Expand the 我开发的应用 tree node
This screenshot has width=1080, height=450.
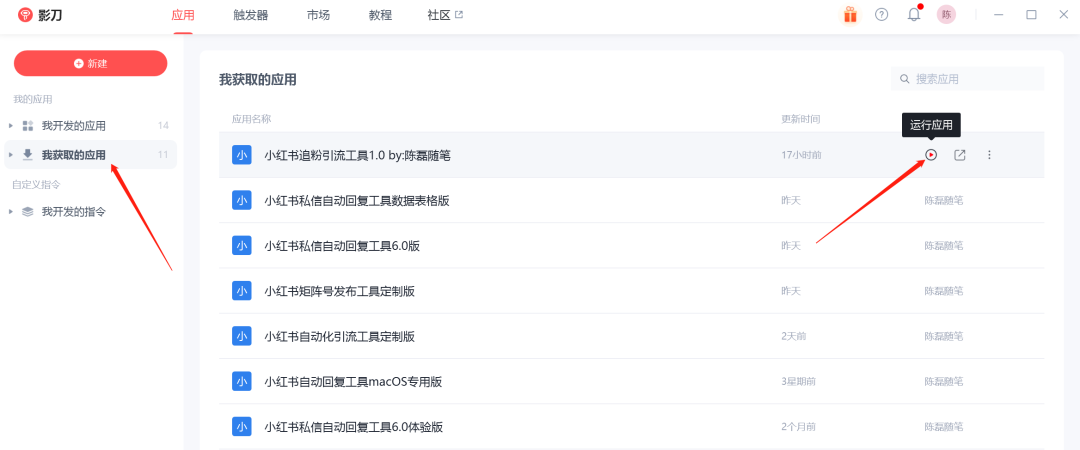[10, 125]
